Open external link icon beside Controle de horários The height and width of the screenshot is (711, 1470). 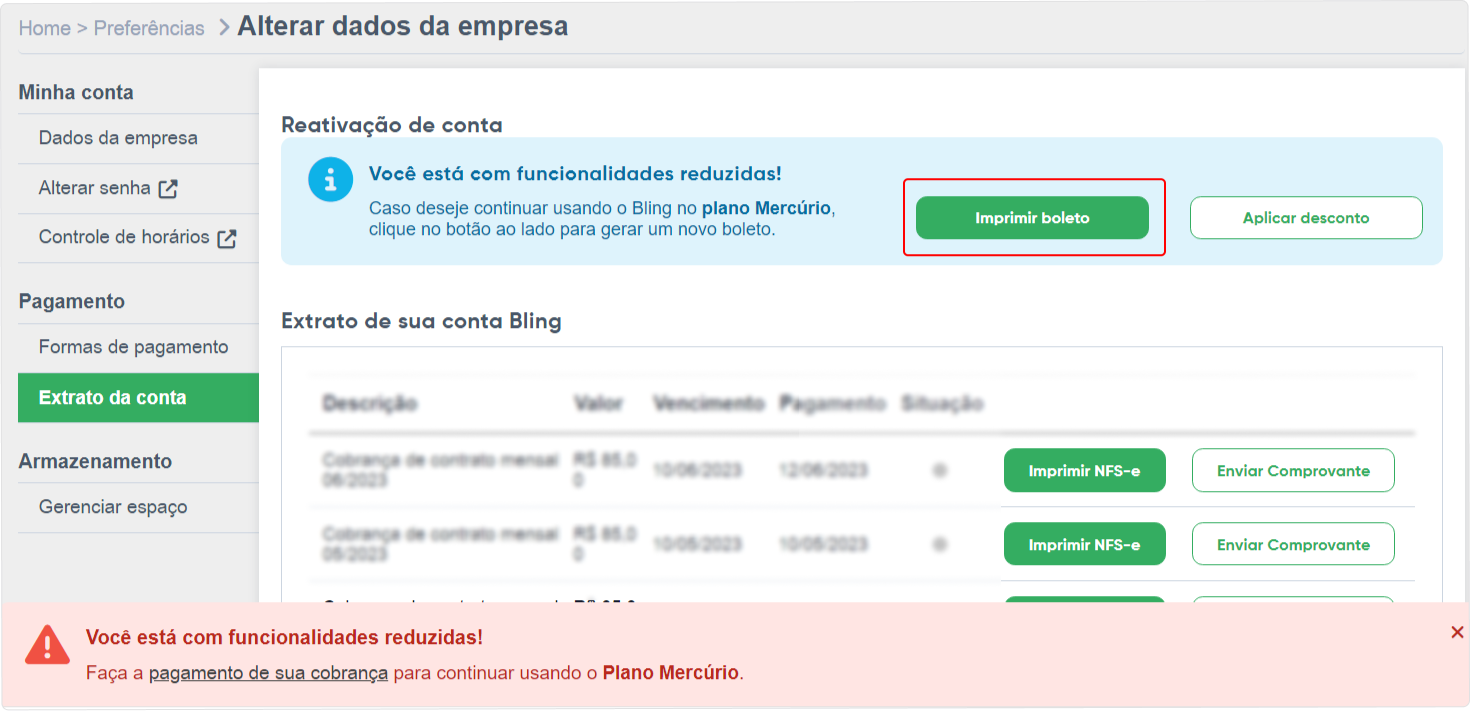(x=227, y=238)
